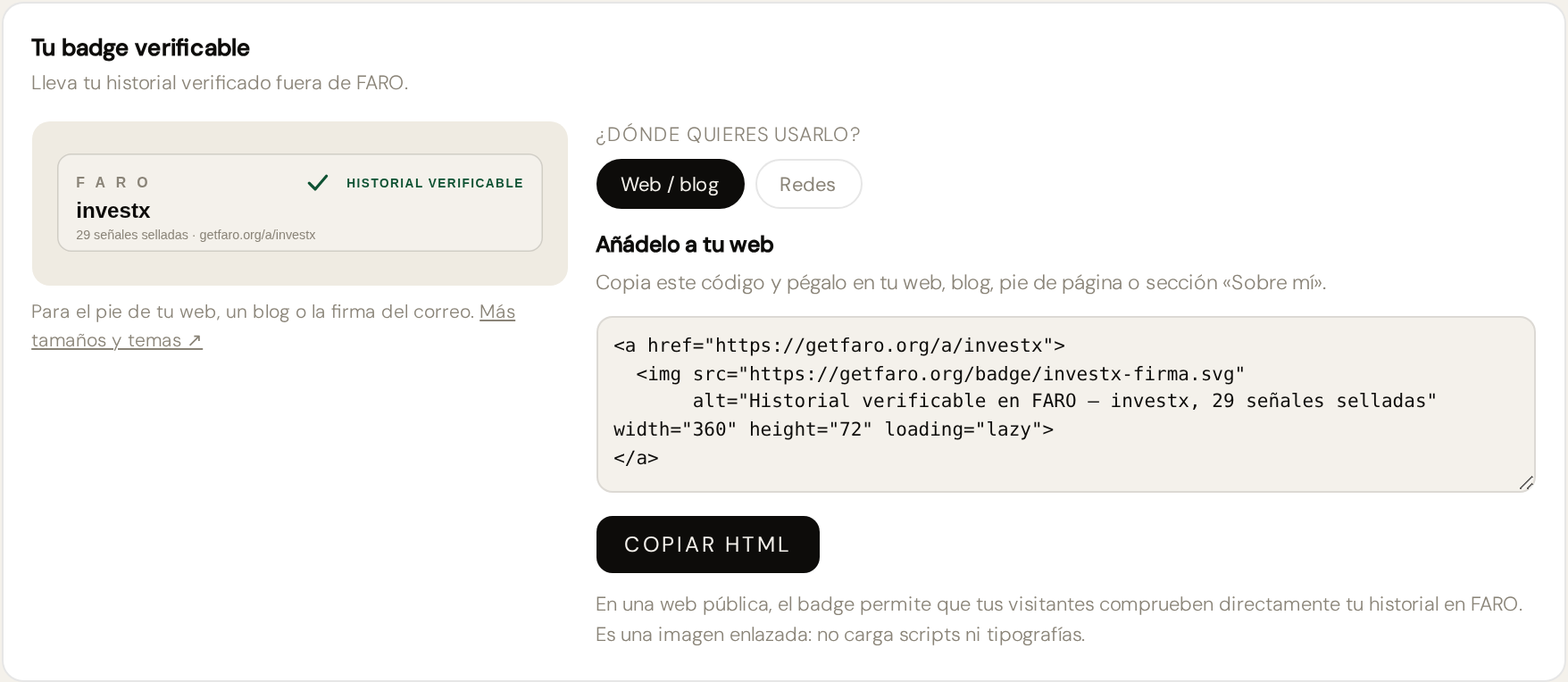Select the Web / blog tab
The width and height of the screenshot is (1568, 682).
(670, 184)
